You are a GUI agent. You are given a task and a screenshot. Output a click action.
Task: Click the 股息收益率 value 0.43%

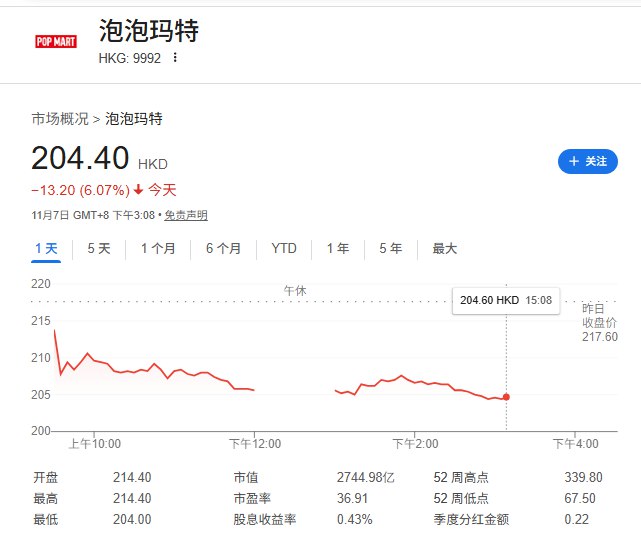[x=354, y=519]
